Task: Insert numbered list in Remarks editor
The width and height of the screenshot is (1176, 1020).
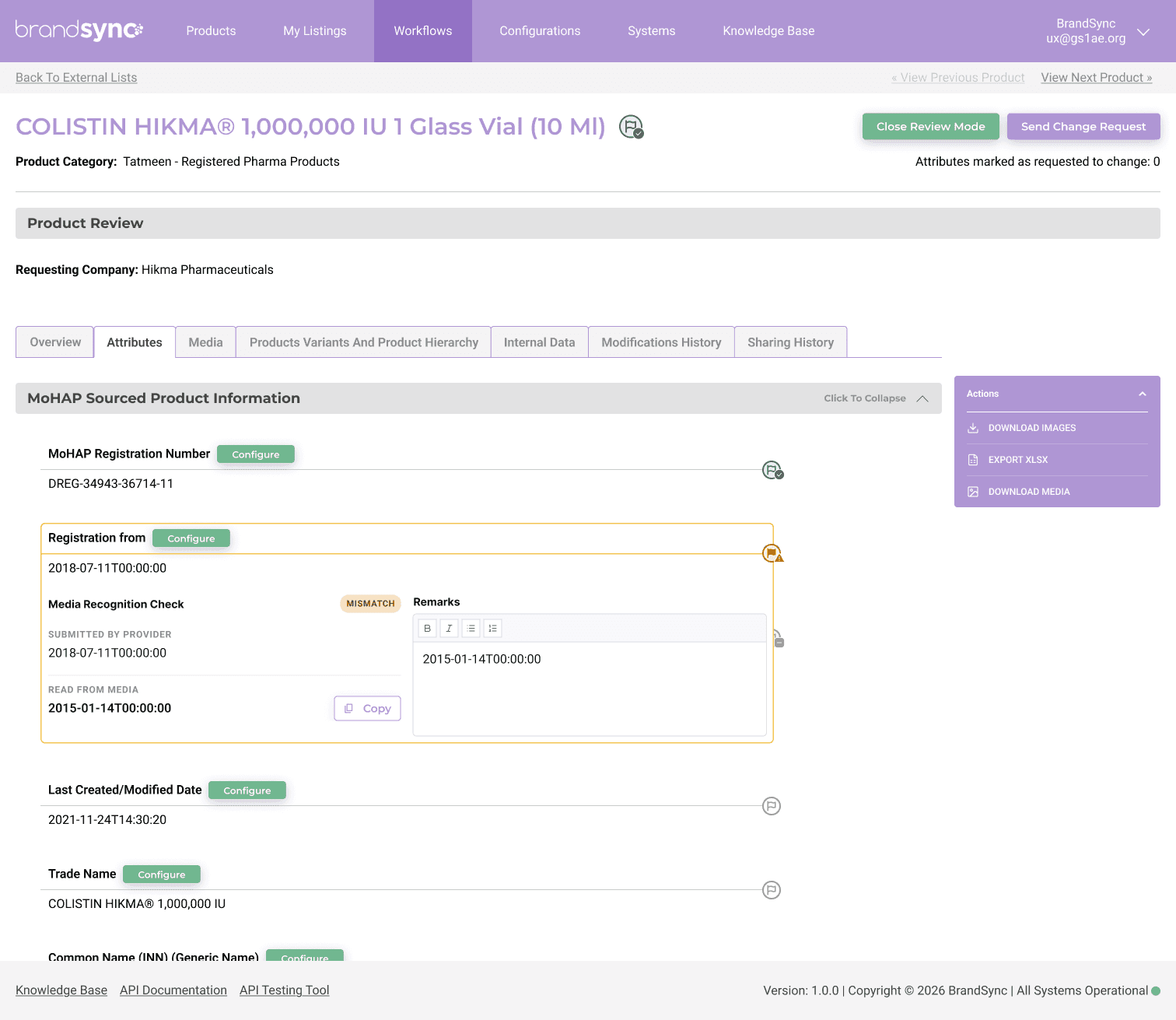Action: coord(492,628)
